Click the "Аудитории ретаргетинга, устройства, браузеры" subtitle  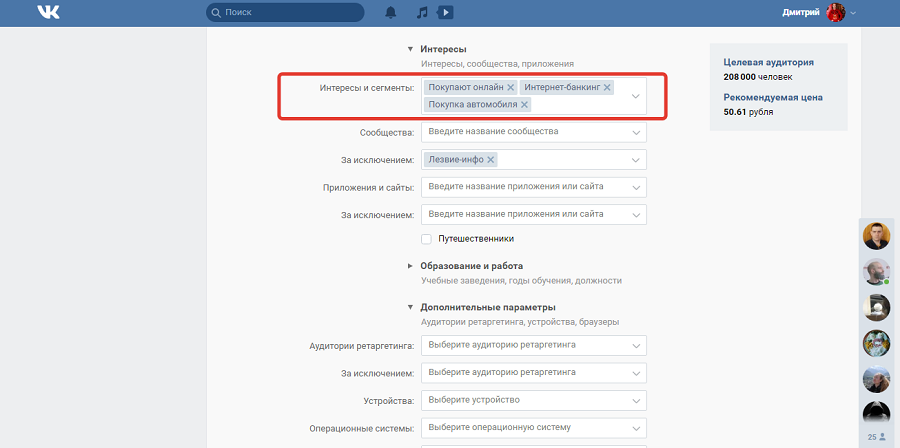point(520,322)
